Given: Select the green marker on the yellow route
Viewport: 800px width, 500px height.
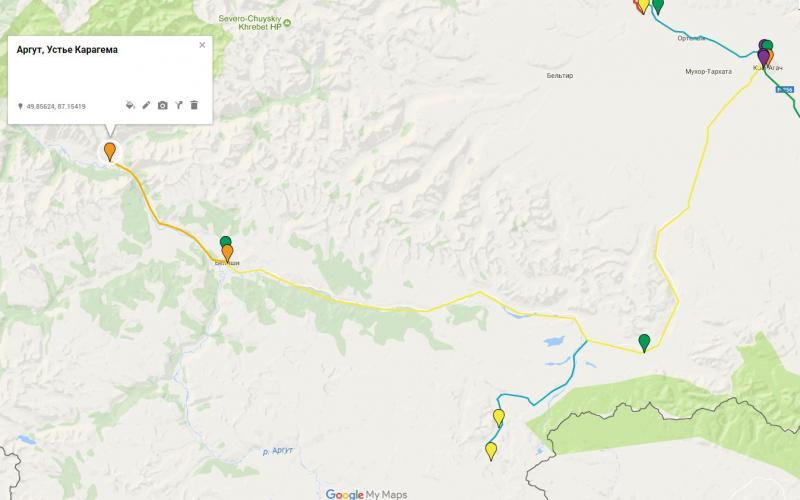Looking at the screenshot, I should pyautogui.click(x=644, y=343).
